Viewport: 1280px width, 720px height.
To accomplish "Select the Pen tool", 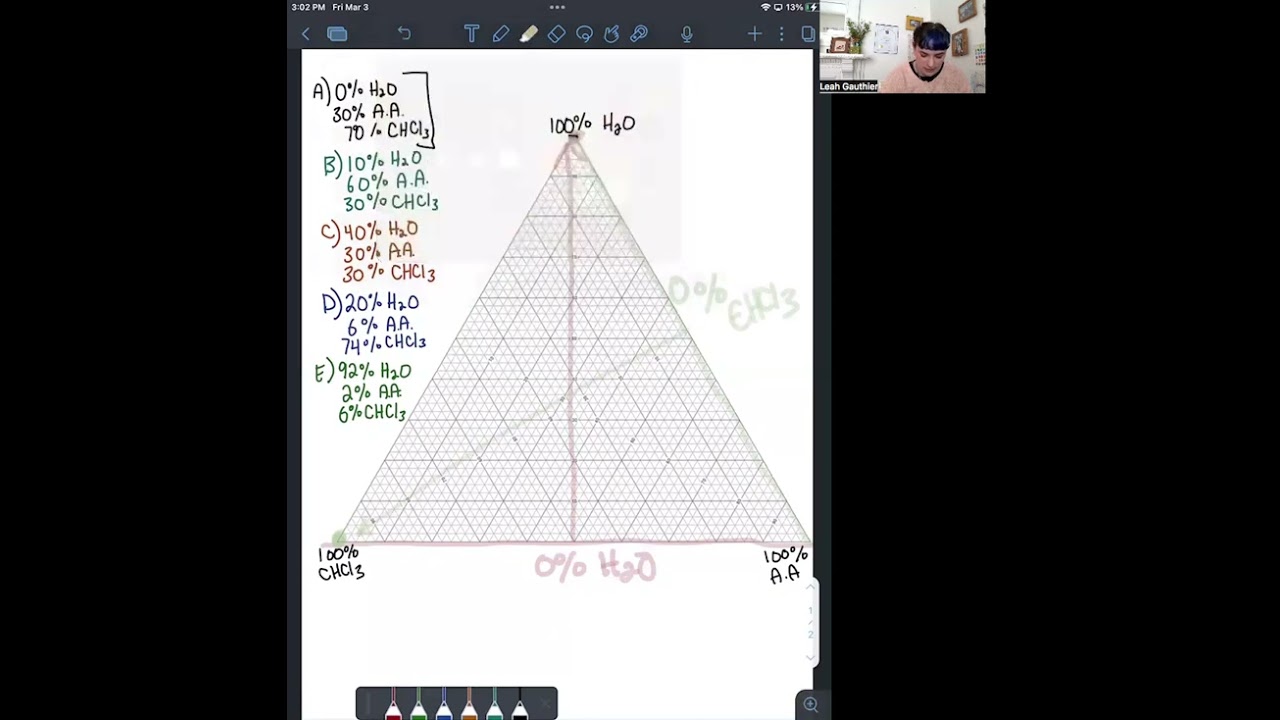I will pyautogui.click(x=500, y=34).
